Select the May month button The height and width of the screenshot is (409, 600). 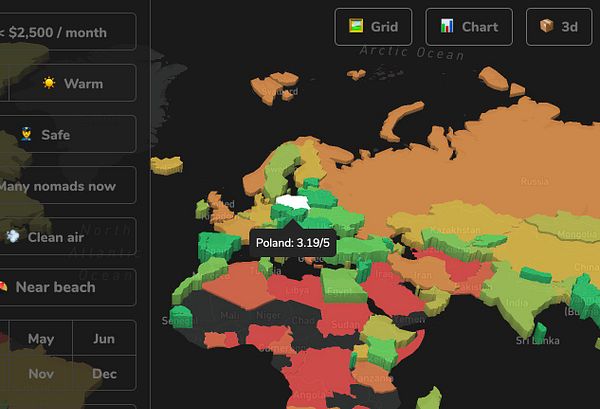(x=41, y=338)
